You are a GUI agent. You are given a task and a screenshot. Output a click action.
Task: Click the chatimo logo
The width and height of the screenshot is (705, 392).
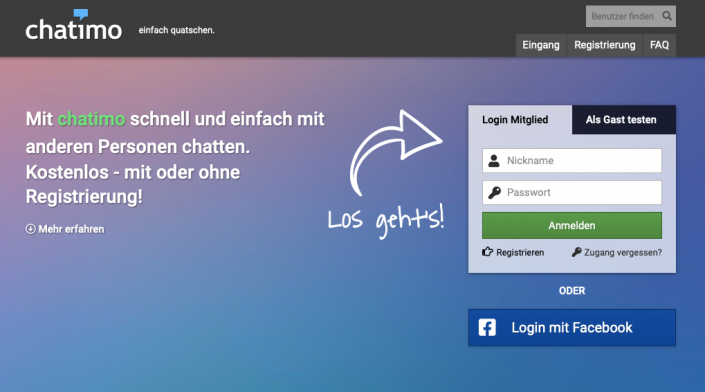(x=73, y=25)
